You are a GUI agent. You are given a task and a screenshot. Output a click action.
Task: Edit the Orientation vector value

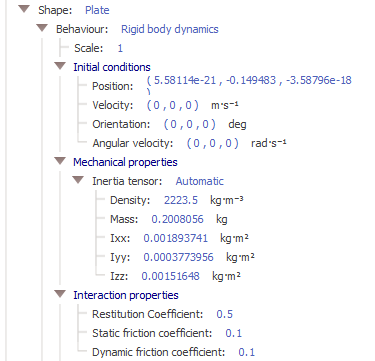point(190,125)
